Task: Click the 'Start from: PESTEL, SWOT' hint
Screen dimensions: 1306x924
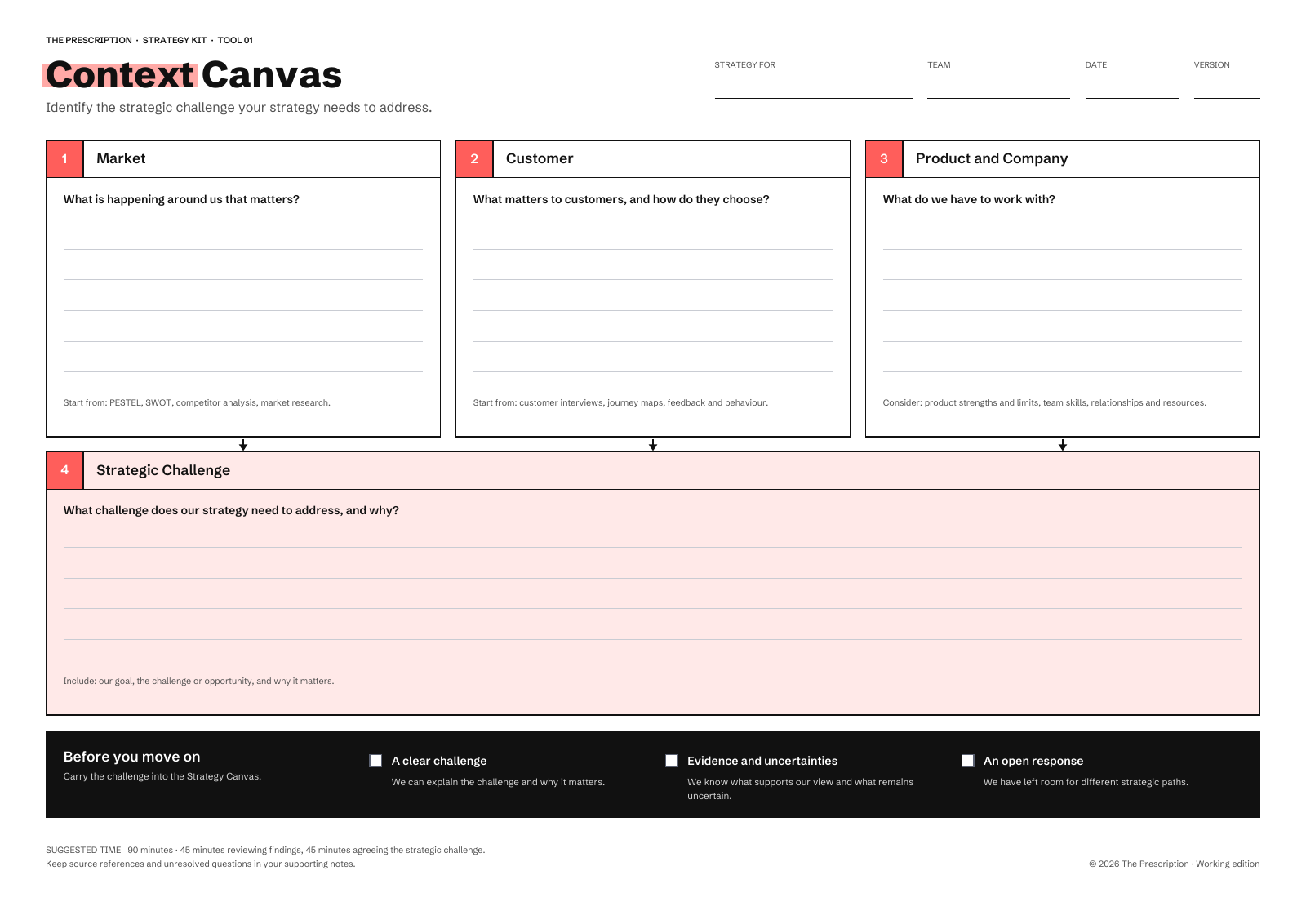Action: tap(197, 402)
